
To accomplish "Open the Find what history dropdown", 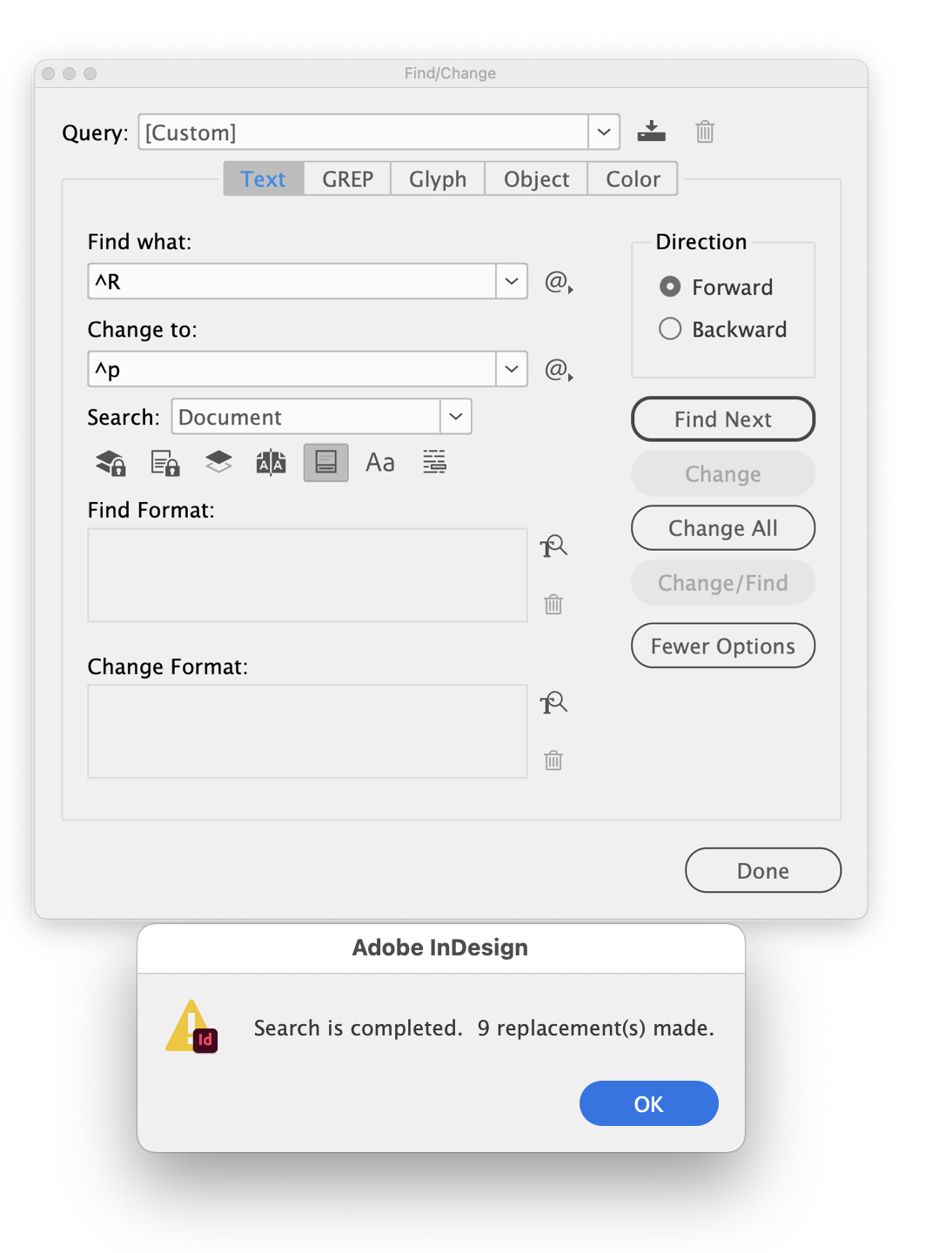I will tap(512, 281).
